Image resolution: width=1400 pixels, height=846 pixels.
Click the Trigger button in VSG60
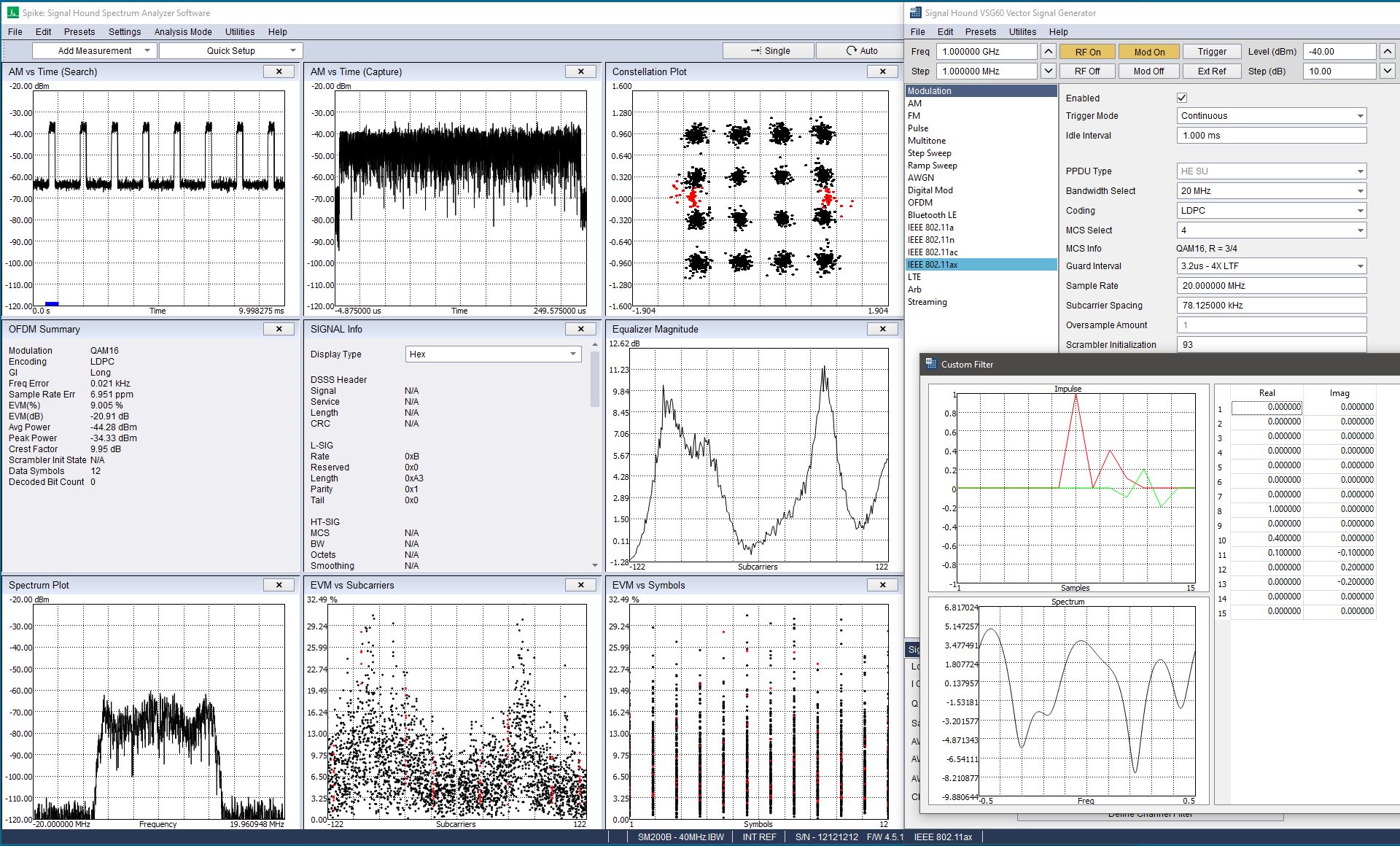[x=1212, y=52]
